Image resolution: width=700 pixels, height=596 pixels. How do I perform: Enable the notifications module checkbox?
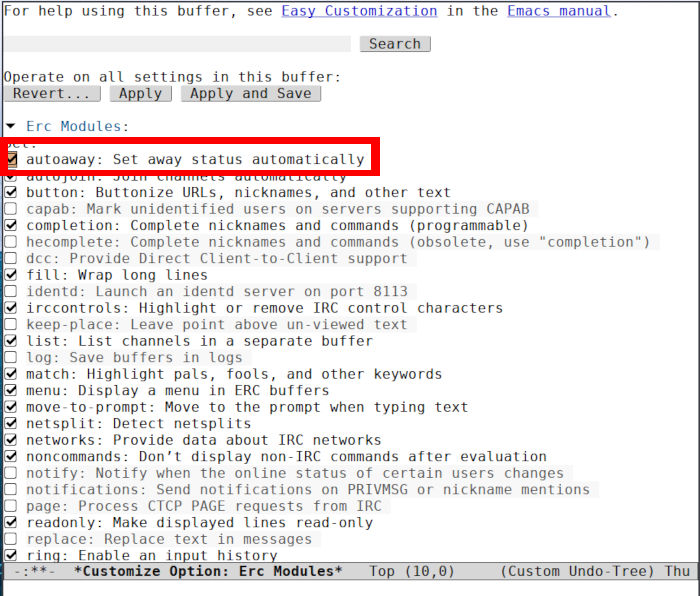click(x=11, y=490)
